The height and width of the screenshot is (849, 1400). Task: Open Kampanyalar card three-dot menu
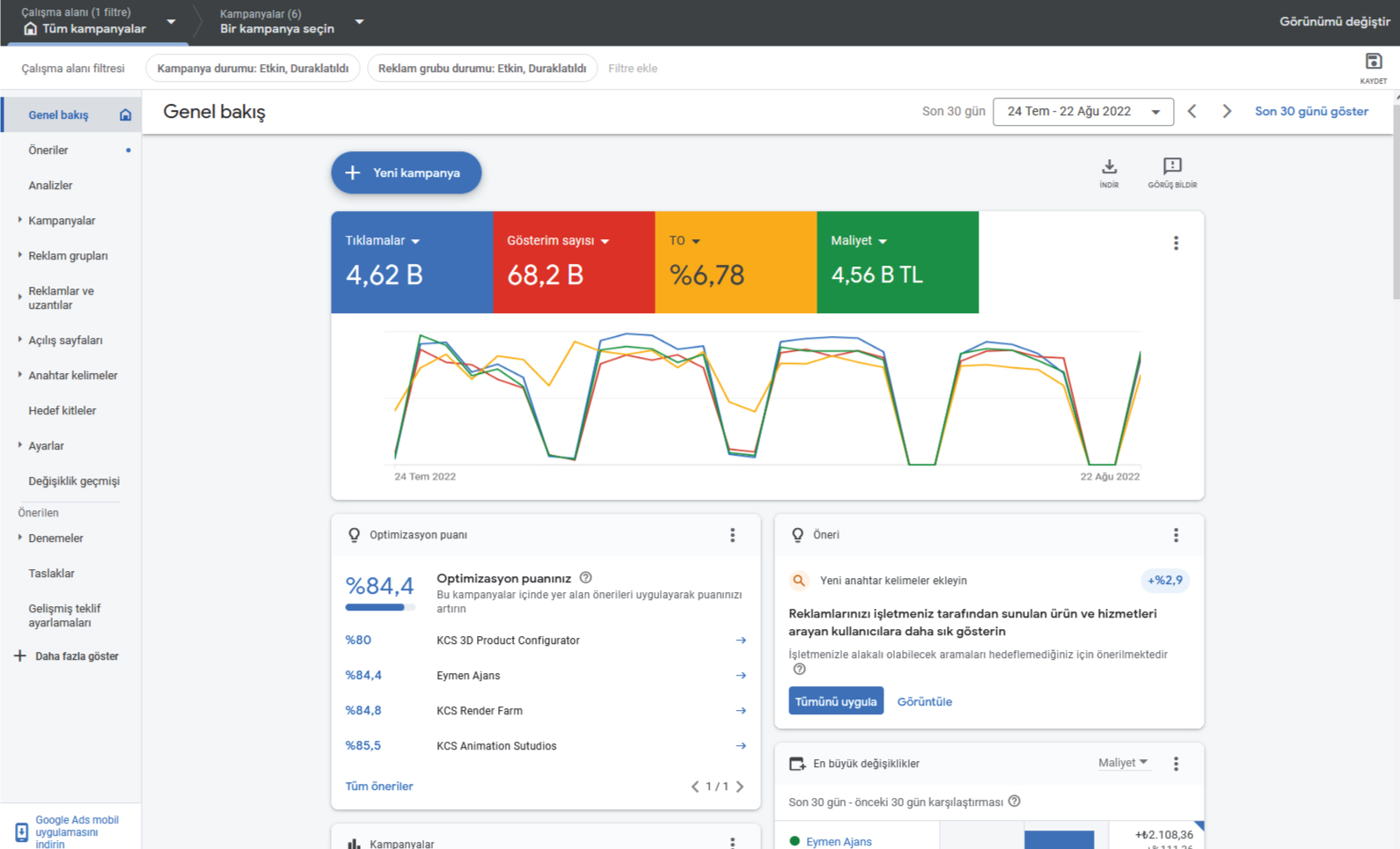(x=732, y=843)
